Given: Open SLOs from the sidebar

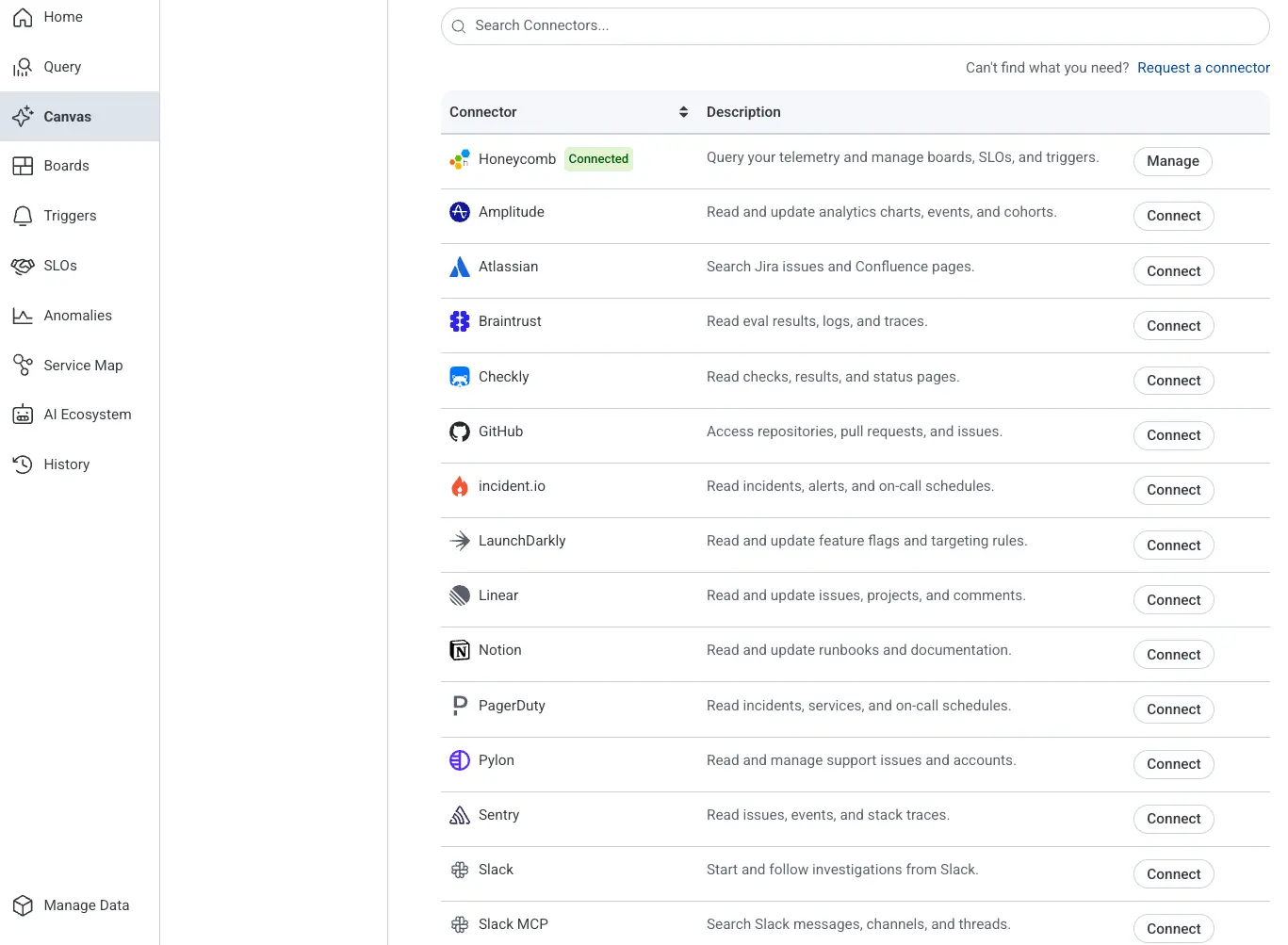Looking at the screenshot, I should [79, 266].
